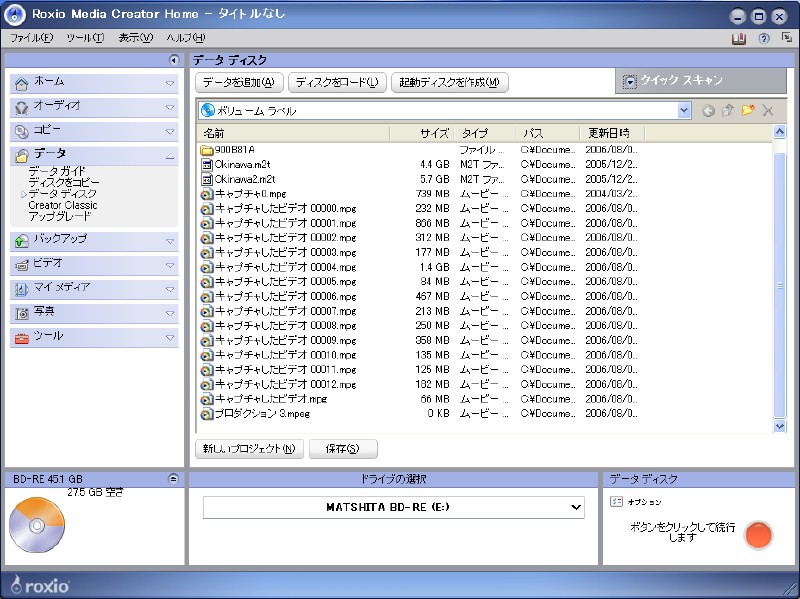Select the Okinawa.m2t file row

[x=242, y=164]
